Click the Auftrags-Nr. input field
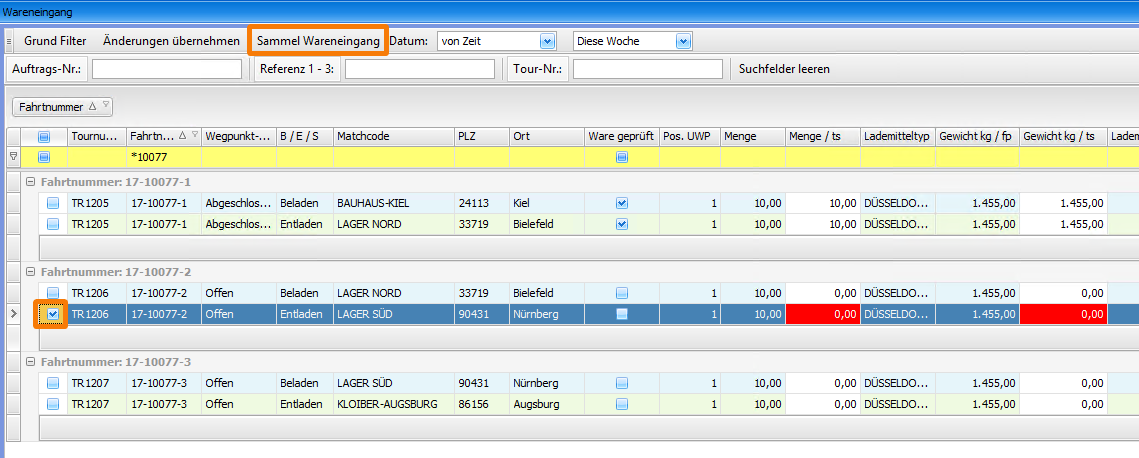The image size is (1139, 458). pyautogui.click(x=167, y=69)
